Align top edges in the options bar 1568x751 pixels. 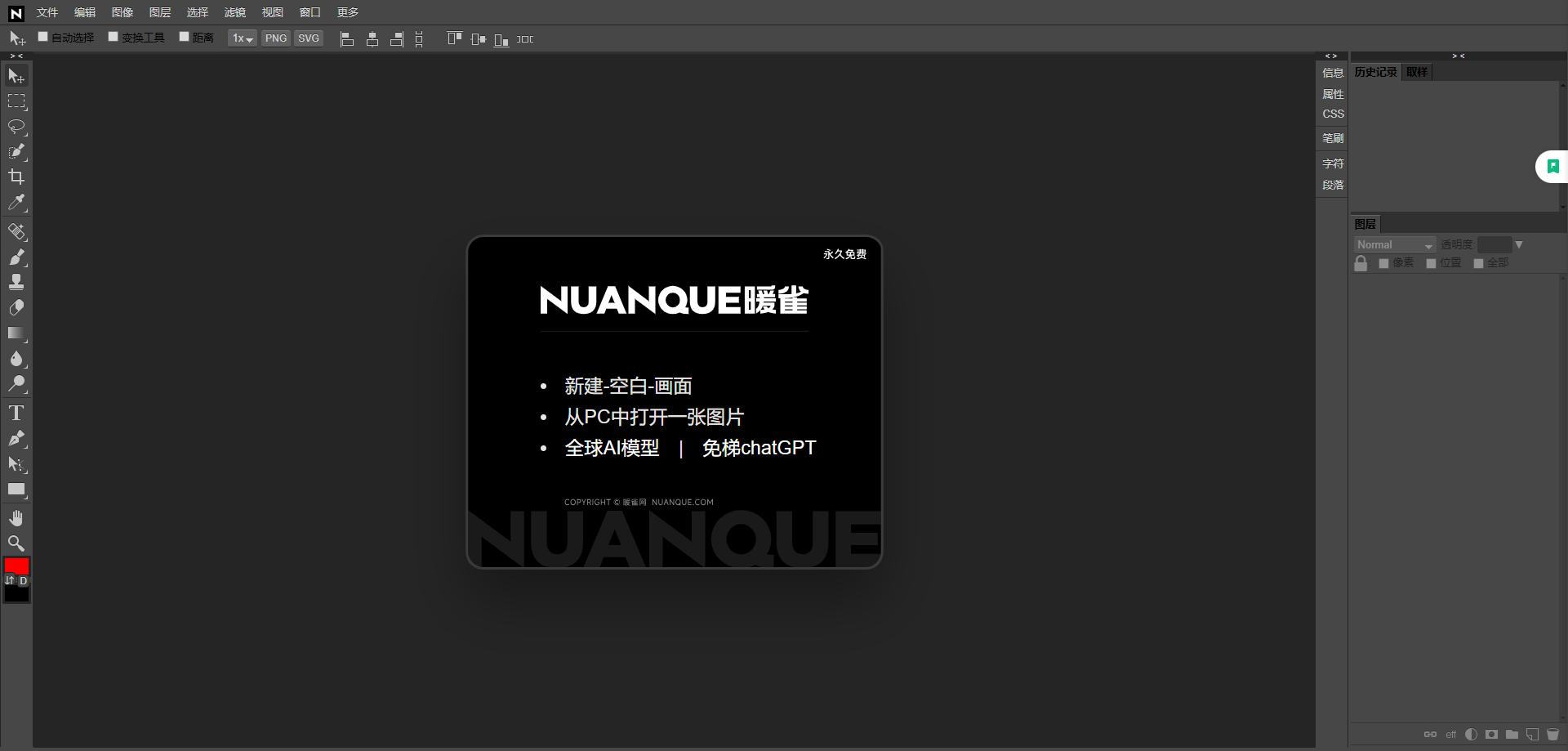click(455, 39)
